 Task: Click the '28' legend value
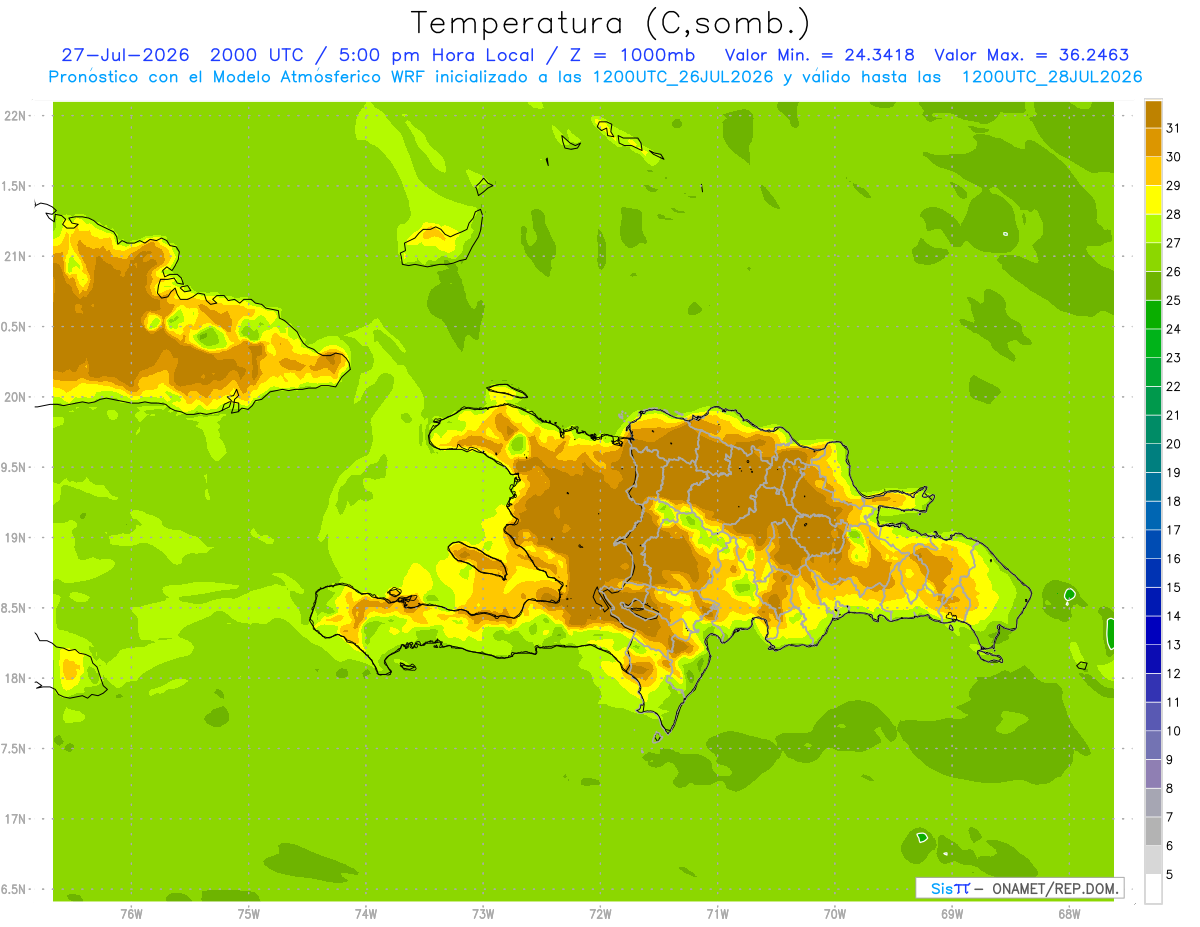pyautogui.click(x=1174, y=214)
